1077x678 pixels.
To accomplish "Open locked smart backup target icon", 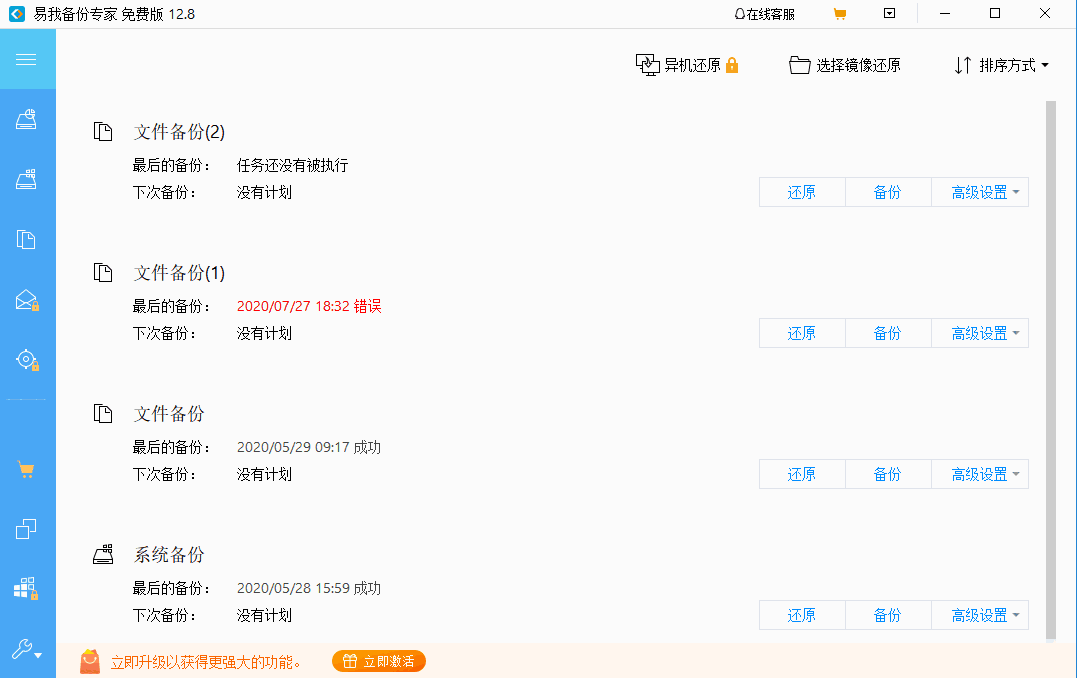I will pos(27,360).
